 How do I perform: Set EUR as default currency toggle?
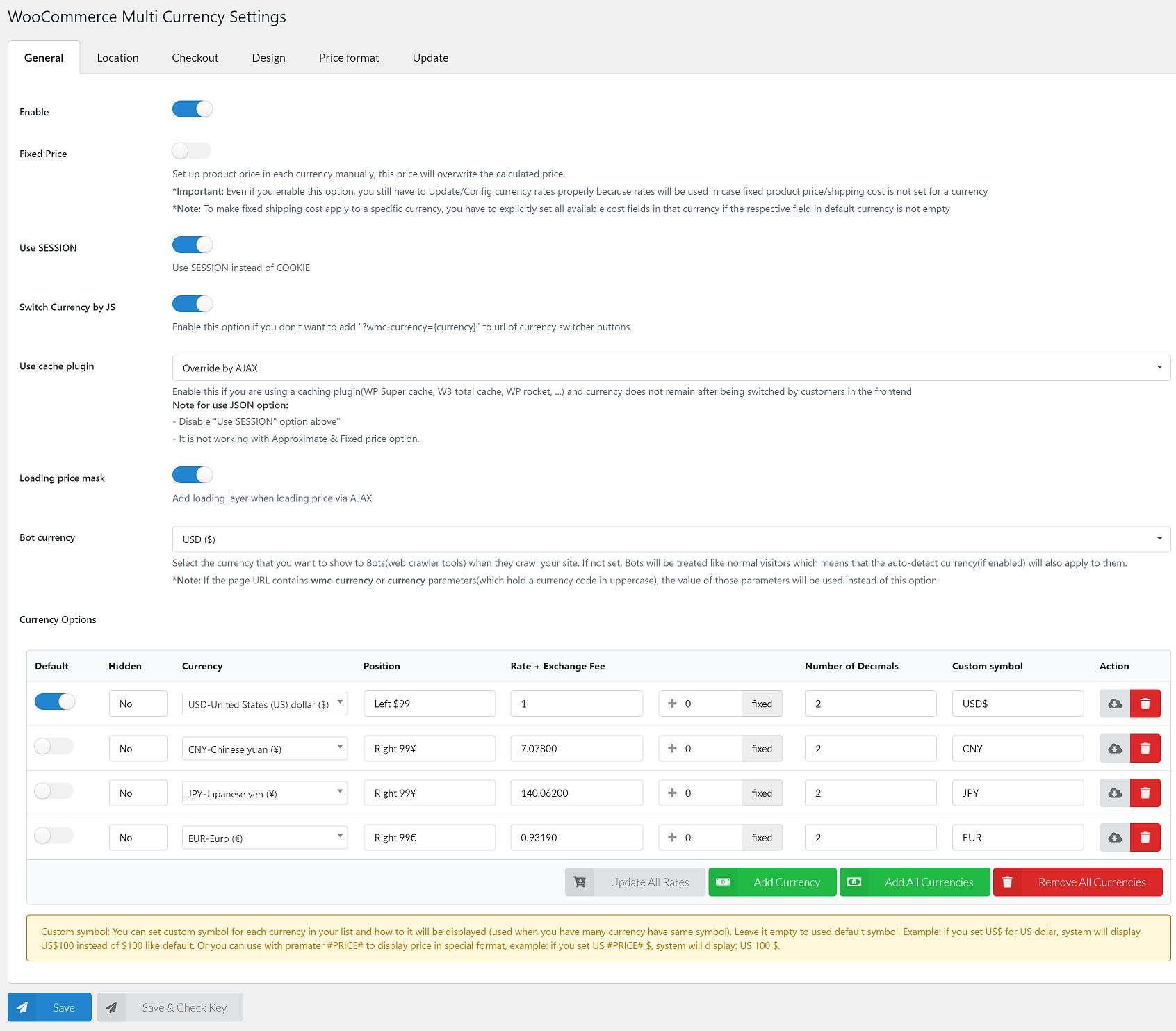click(54, 835)
